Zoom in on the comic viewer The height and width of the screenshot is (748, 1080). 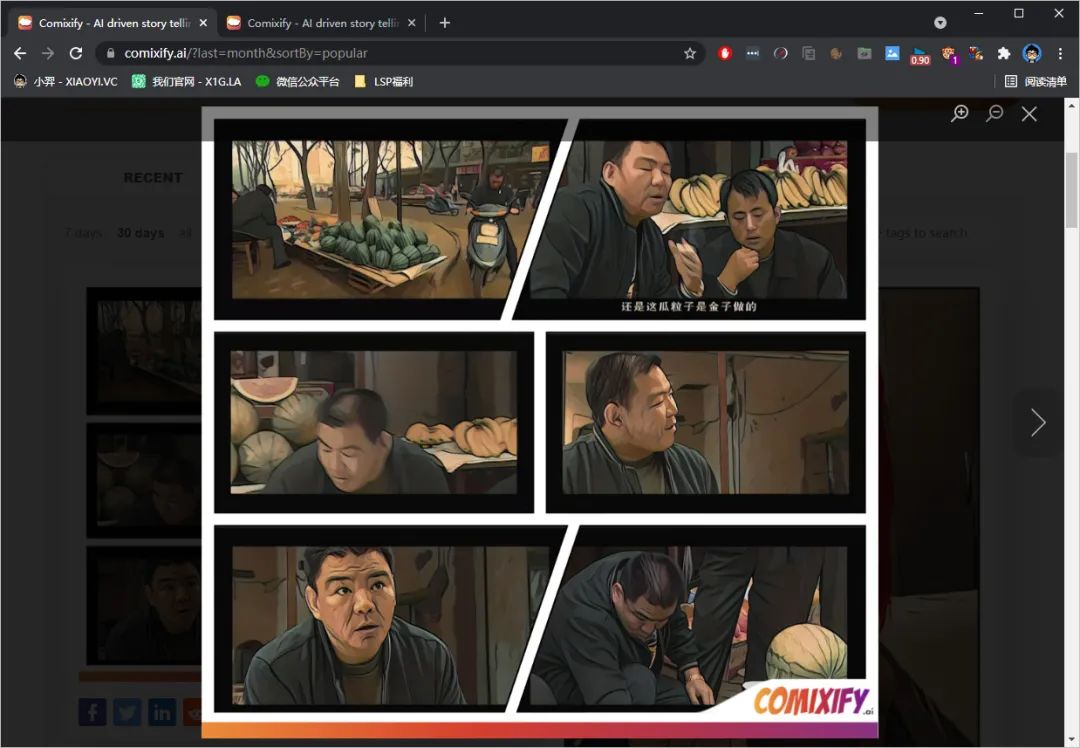tap(959, 114)
